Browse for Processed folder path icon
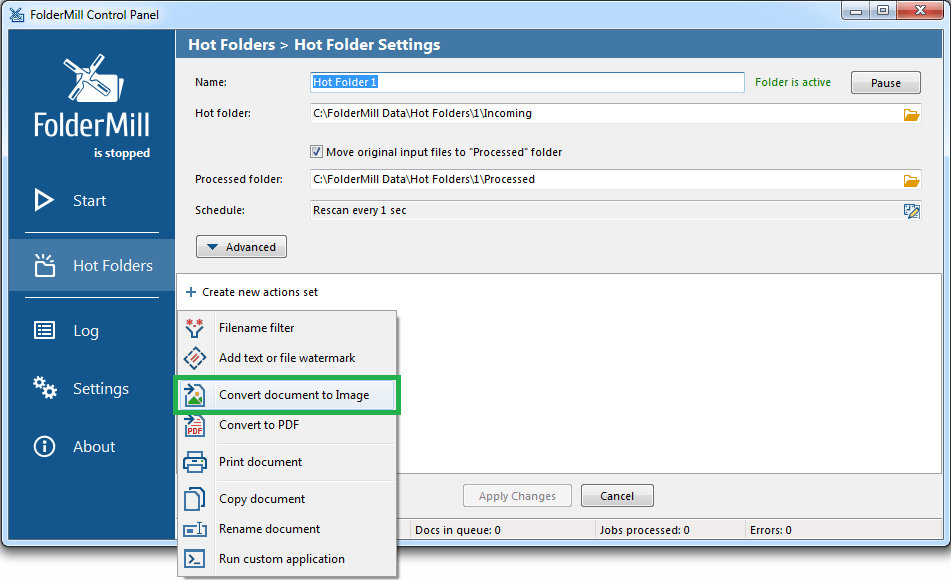The width and height of the screenshot is (951, 580). (911, 180)
